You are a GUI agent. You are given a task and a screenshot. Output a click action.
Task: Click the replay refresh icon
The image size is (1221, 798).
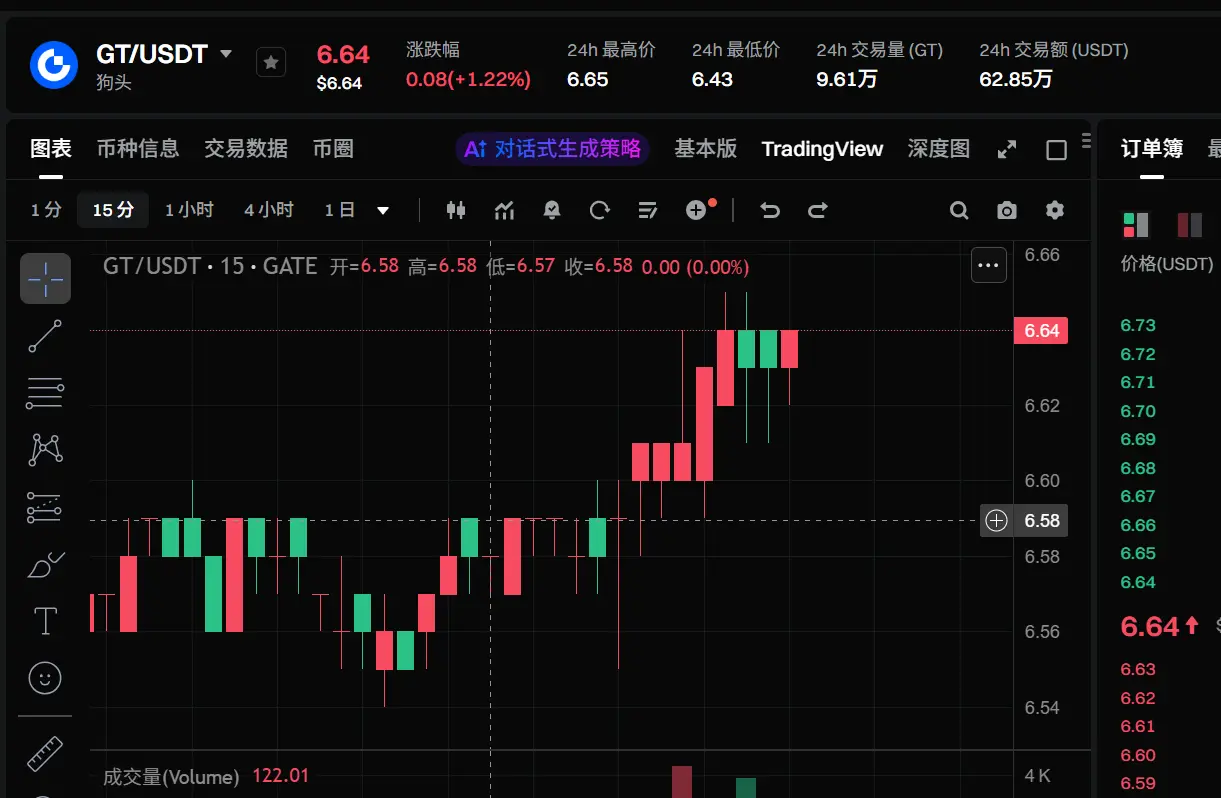click(x=600, y=210)
